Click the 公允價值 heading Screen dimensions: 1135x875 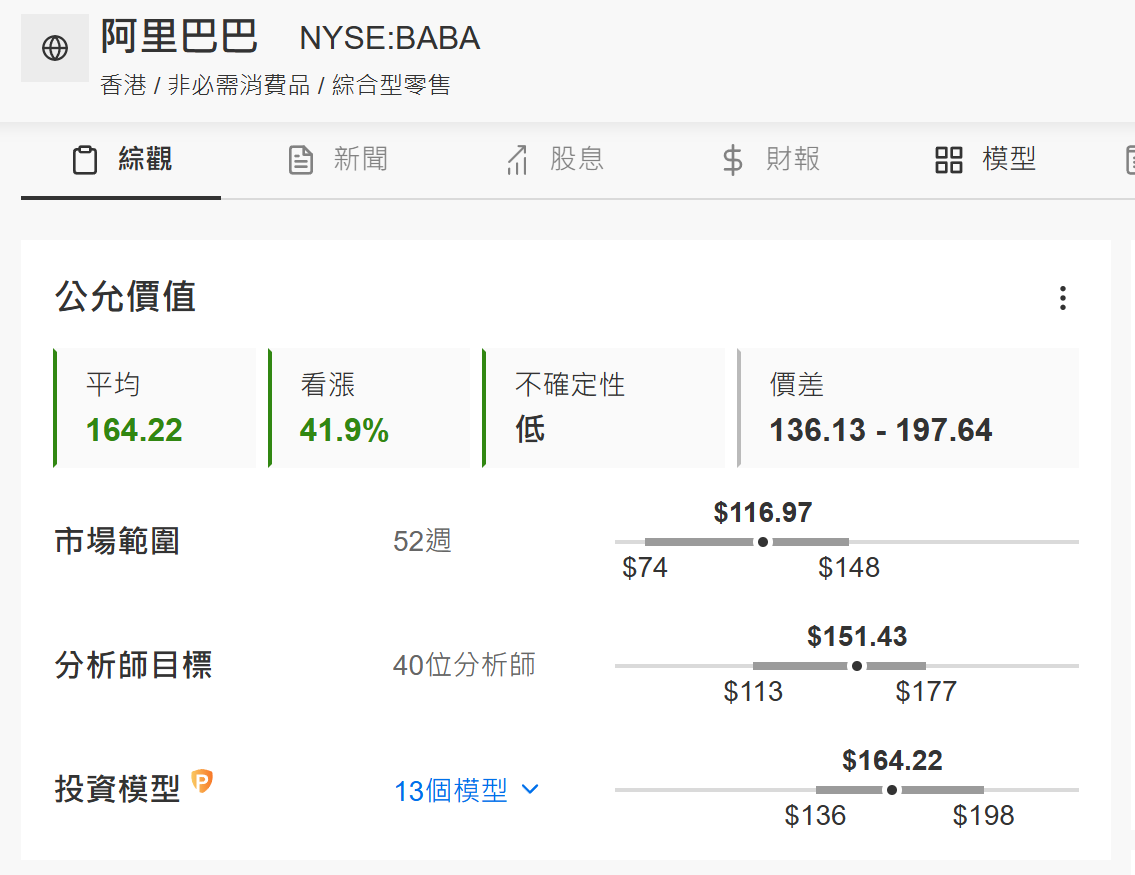[125, 297]
